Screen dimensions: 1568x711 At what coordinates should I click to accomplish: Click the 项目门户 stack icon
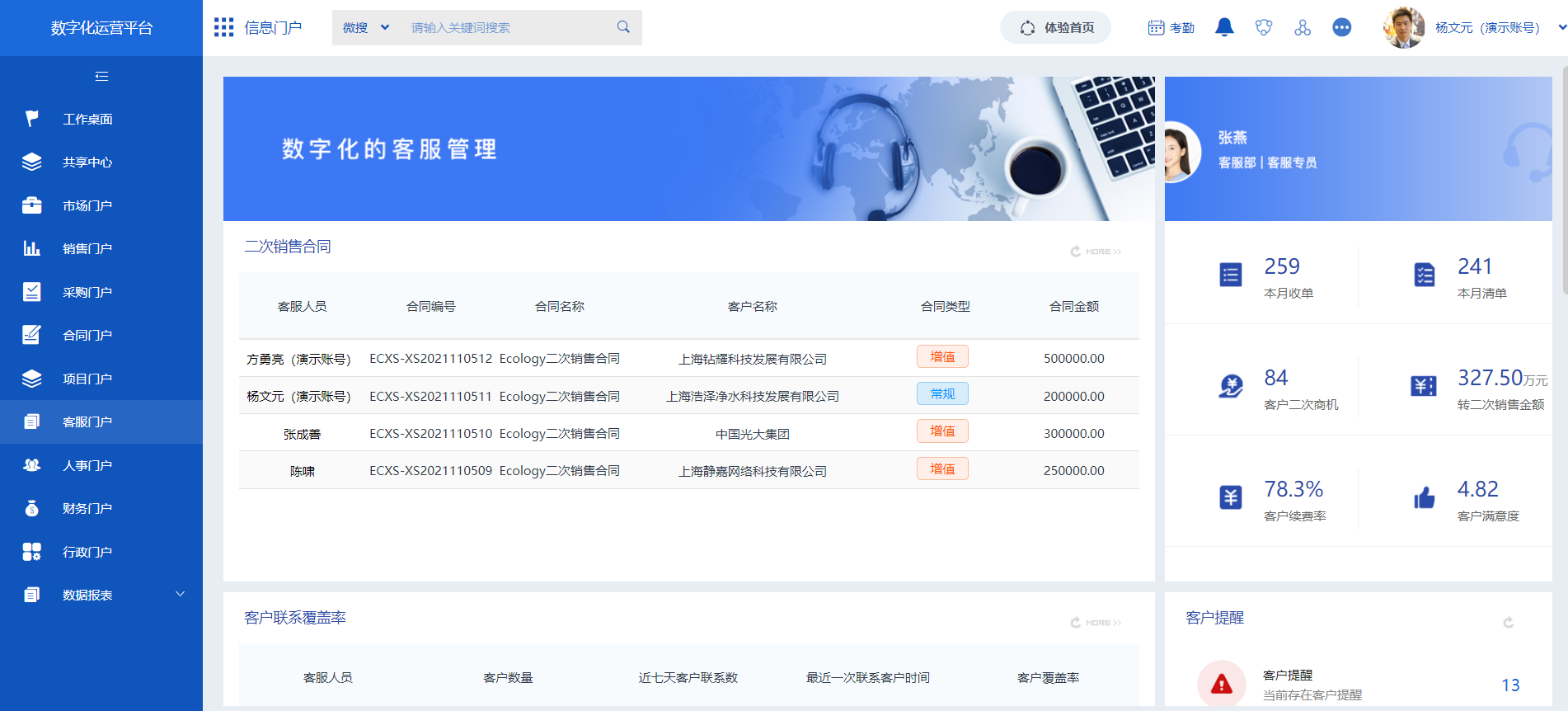click(31, 379)
